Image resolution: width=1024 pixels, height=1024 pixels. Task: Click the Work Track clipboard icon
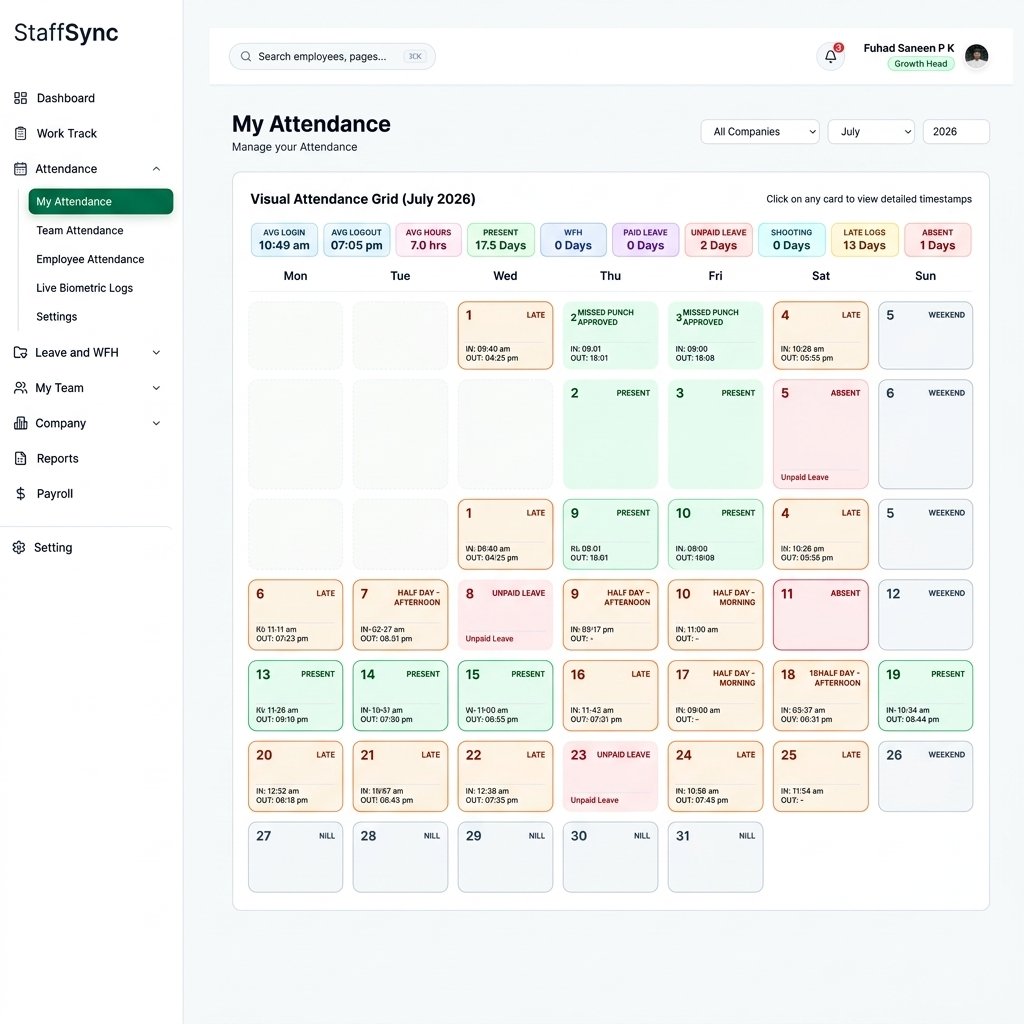pos(20,133)
